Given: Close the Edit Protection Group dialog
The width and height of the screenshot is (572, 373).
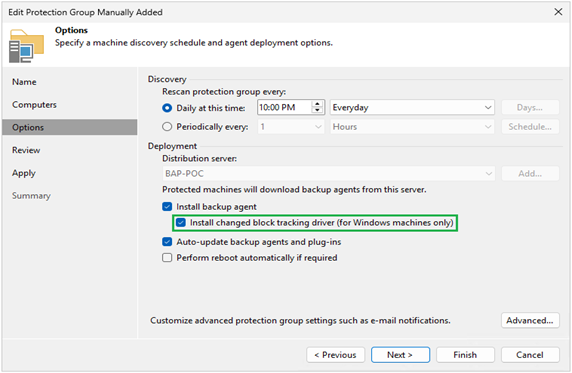Looking at the screenshot, I should [x=558, y=12].
